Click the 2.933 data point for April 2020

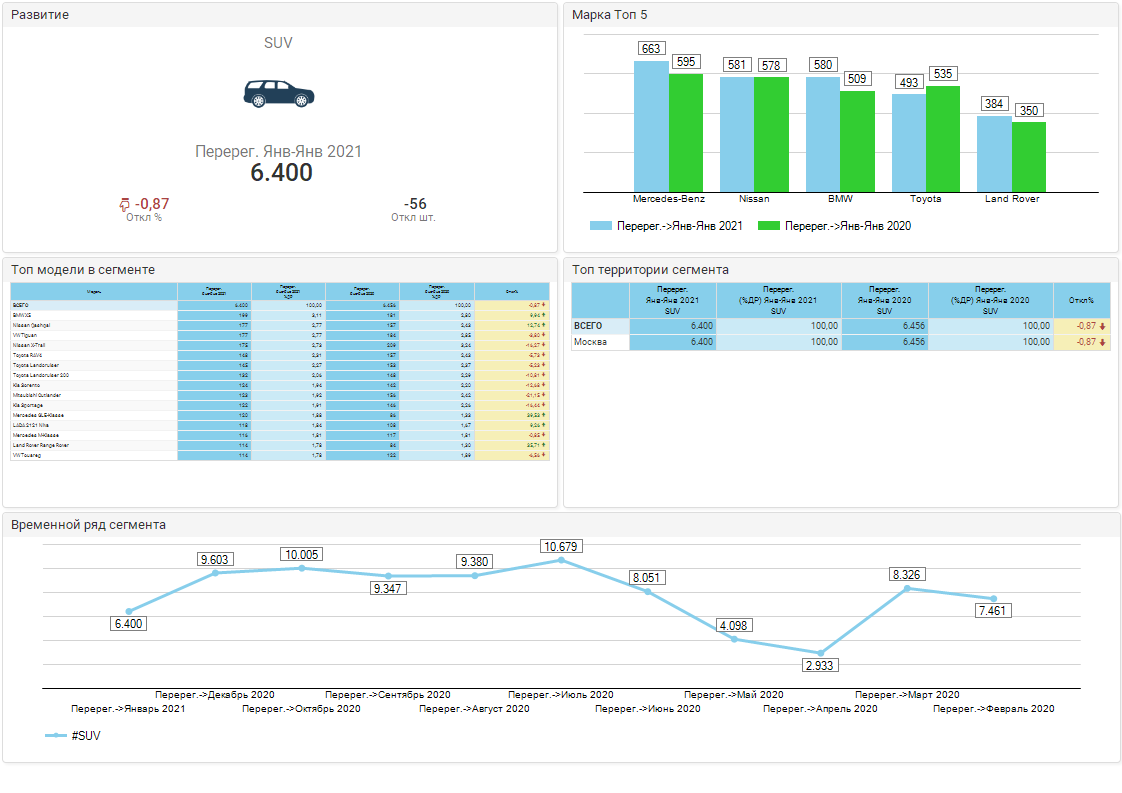pos(821,653)
